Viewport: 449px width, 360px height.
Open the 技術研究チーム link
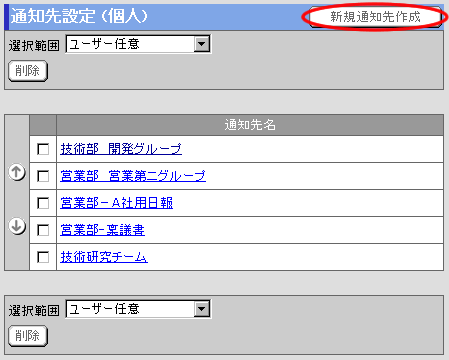104,257
